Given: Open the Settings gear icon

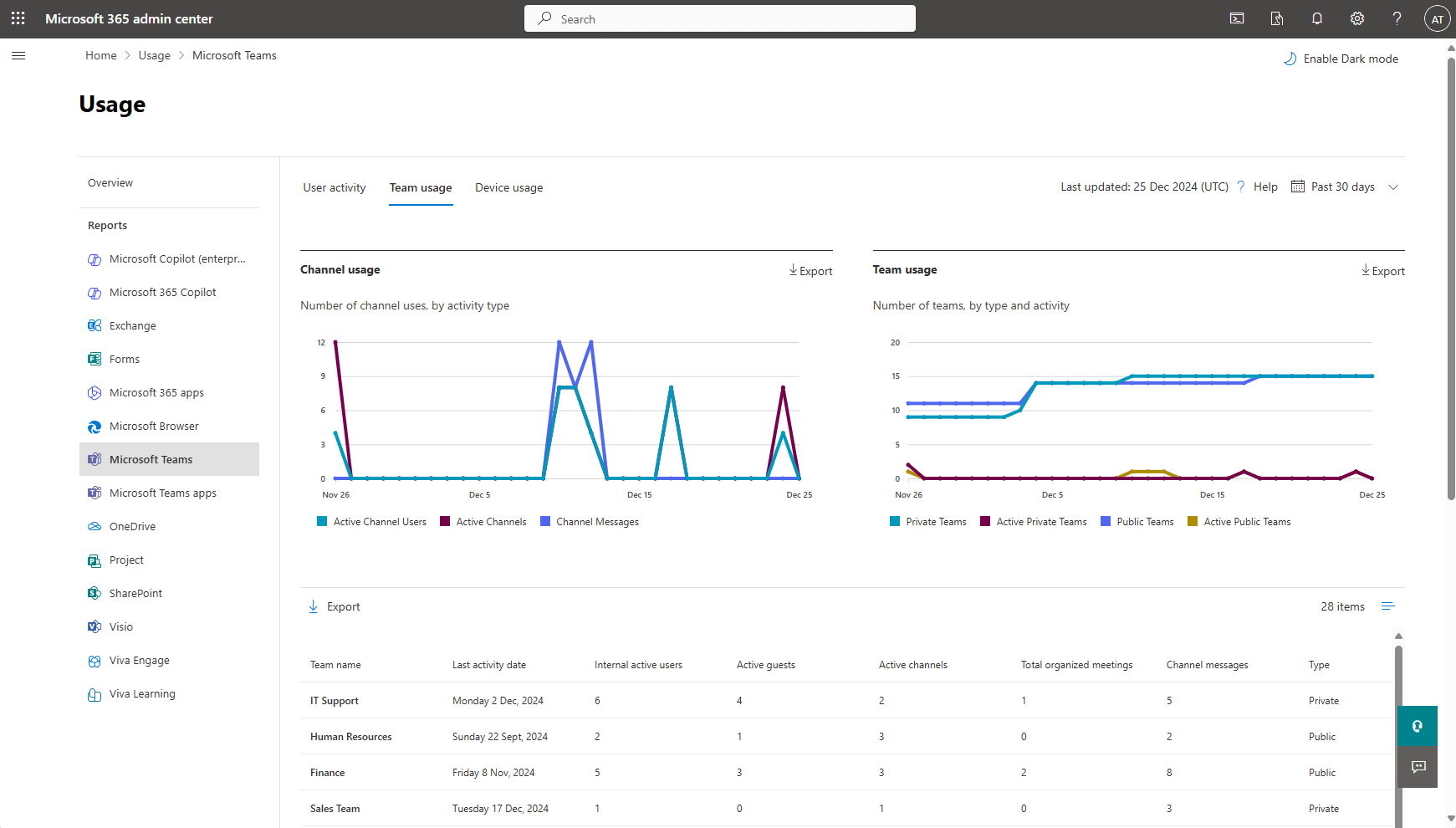Looking at the screenshot, I should pyautogui.click(x=1356, y=18).
